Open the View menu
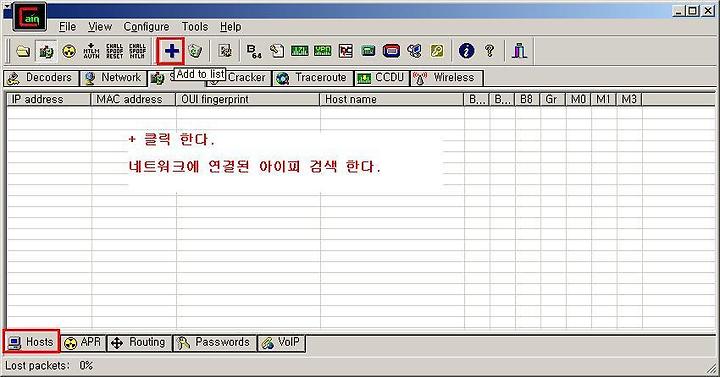 100,27
